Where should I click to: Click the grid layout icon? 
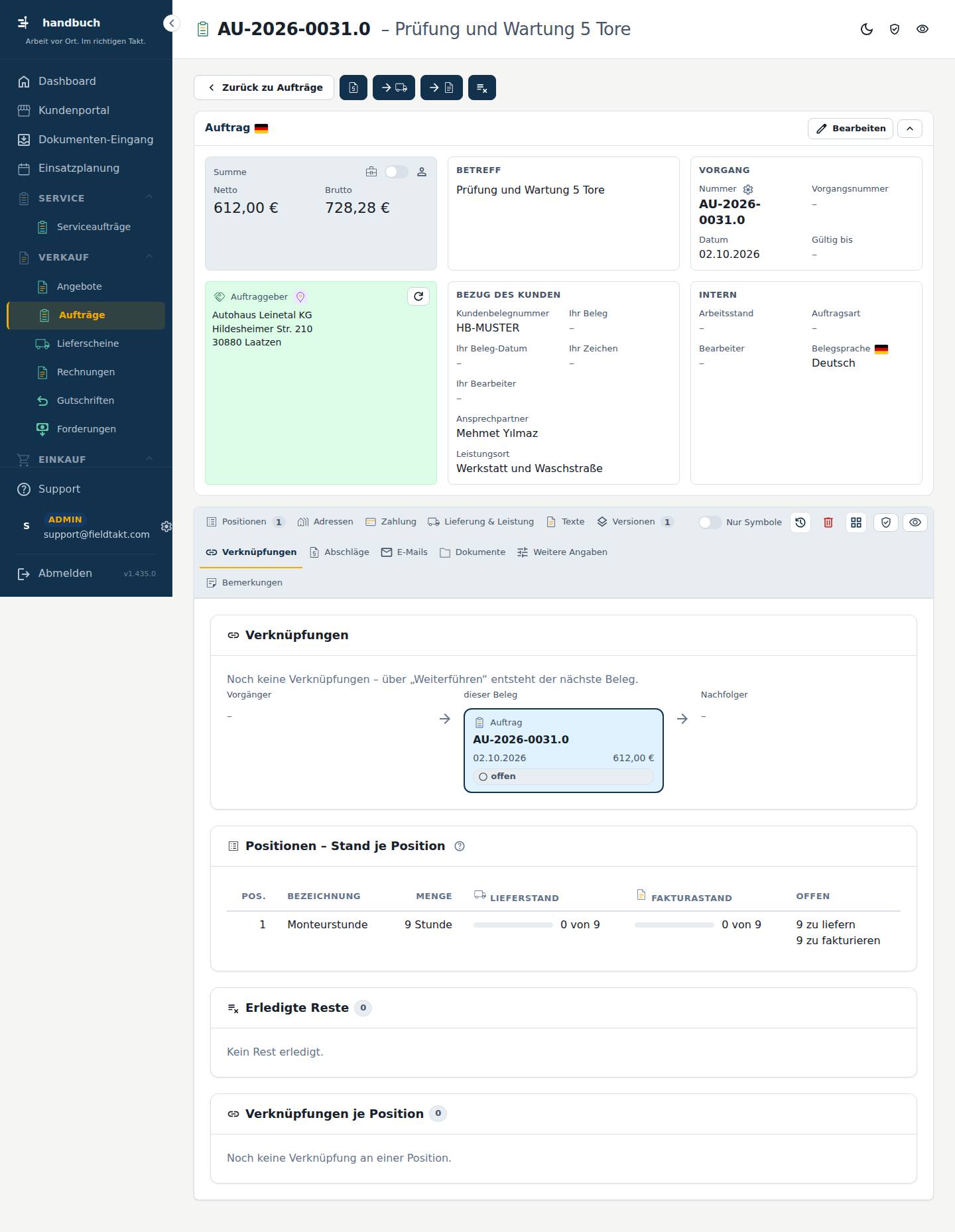[x=856, y=523]
